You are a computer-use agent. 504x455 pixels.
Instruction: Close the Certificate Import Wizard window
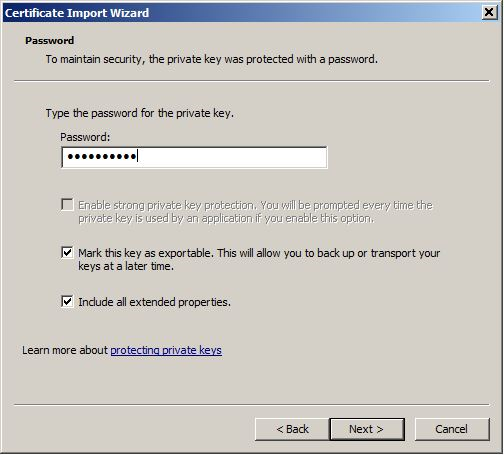click(489, 12)
